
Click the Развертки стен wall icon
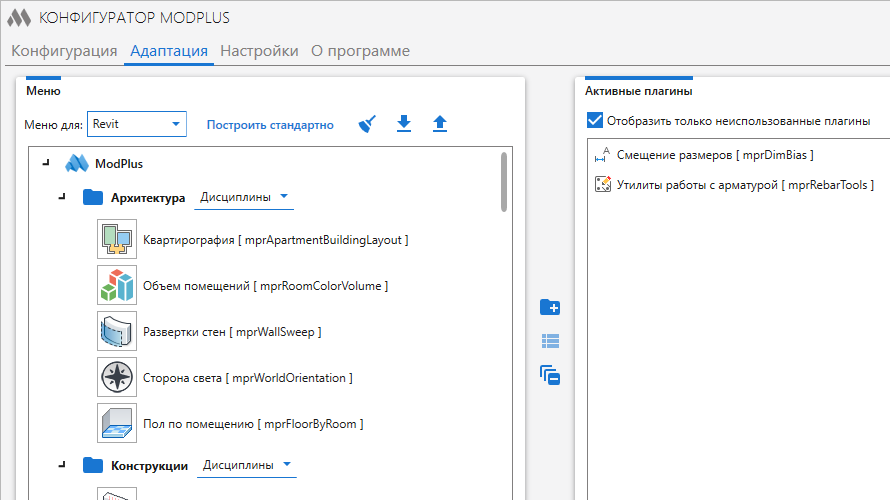(117, 331)
